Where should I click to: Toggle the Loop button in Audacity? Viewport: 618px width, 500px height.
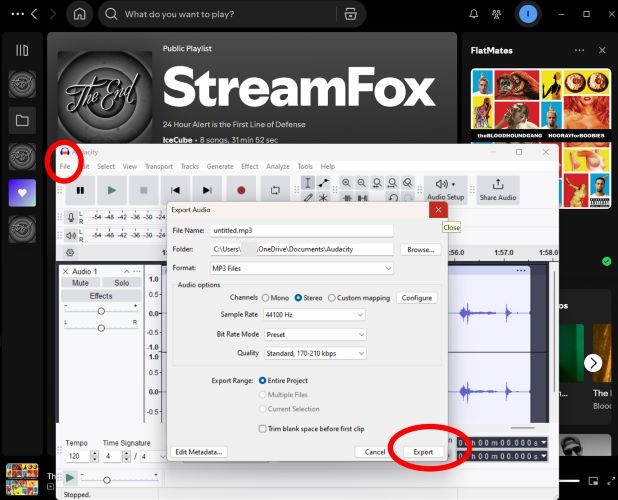pyautogui.click(x=275, y=190)
